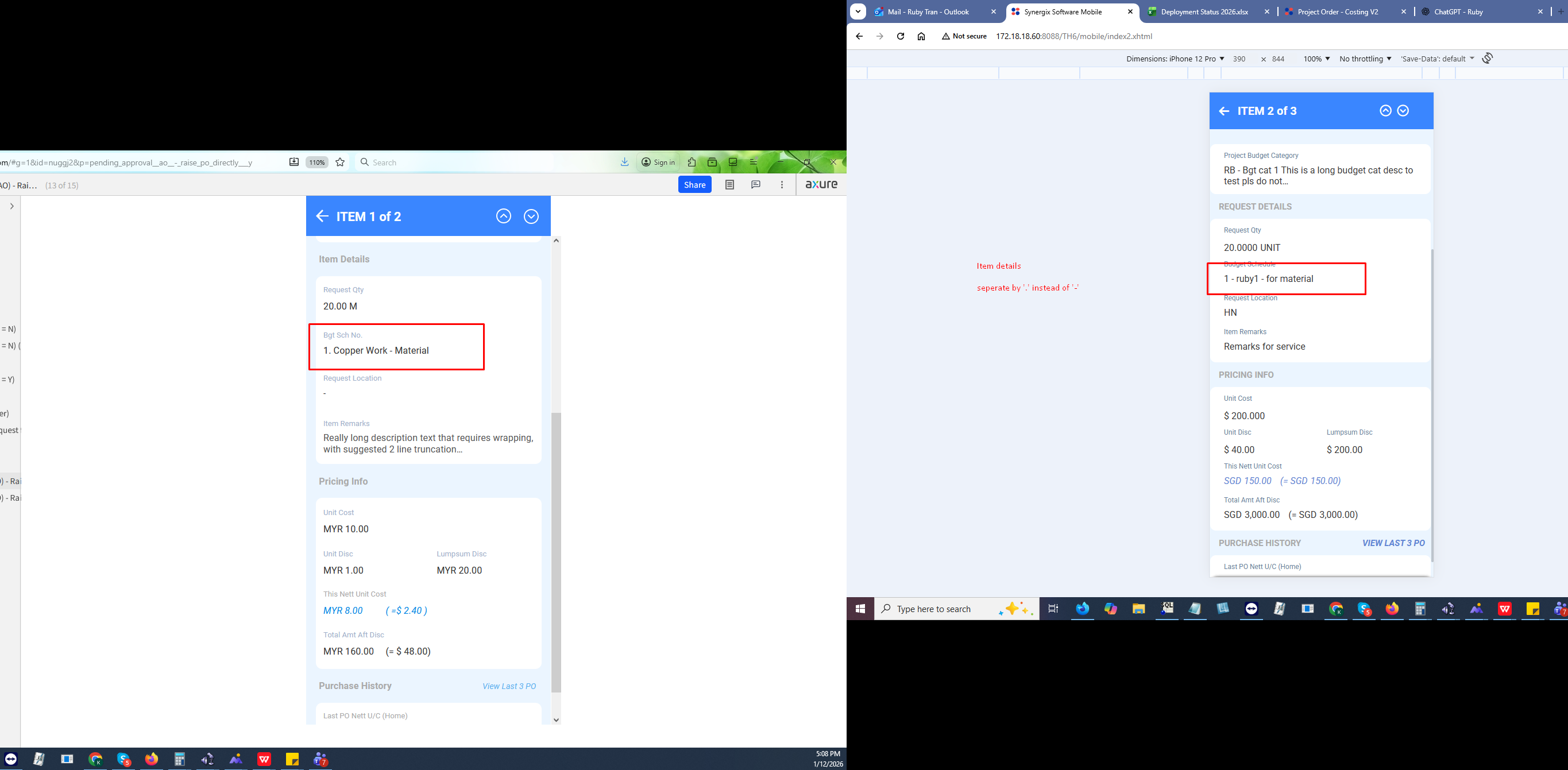Switch to Deployment Status 2026.xlsx tab
This screenshot has height=770, width=1568.
(1206, 11)
